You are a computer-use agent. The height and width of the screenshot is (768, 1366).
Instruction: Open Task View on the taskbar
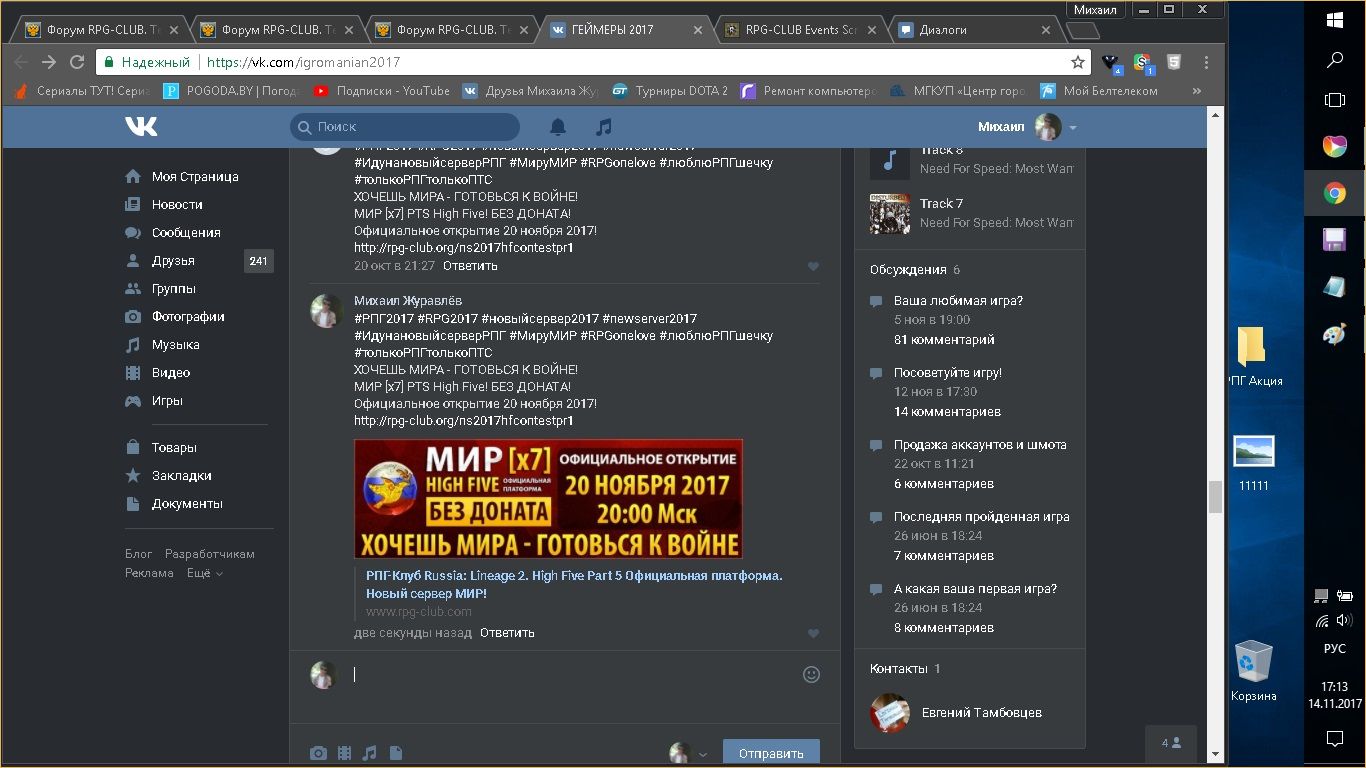coord(1334,100)
